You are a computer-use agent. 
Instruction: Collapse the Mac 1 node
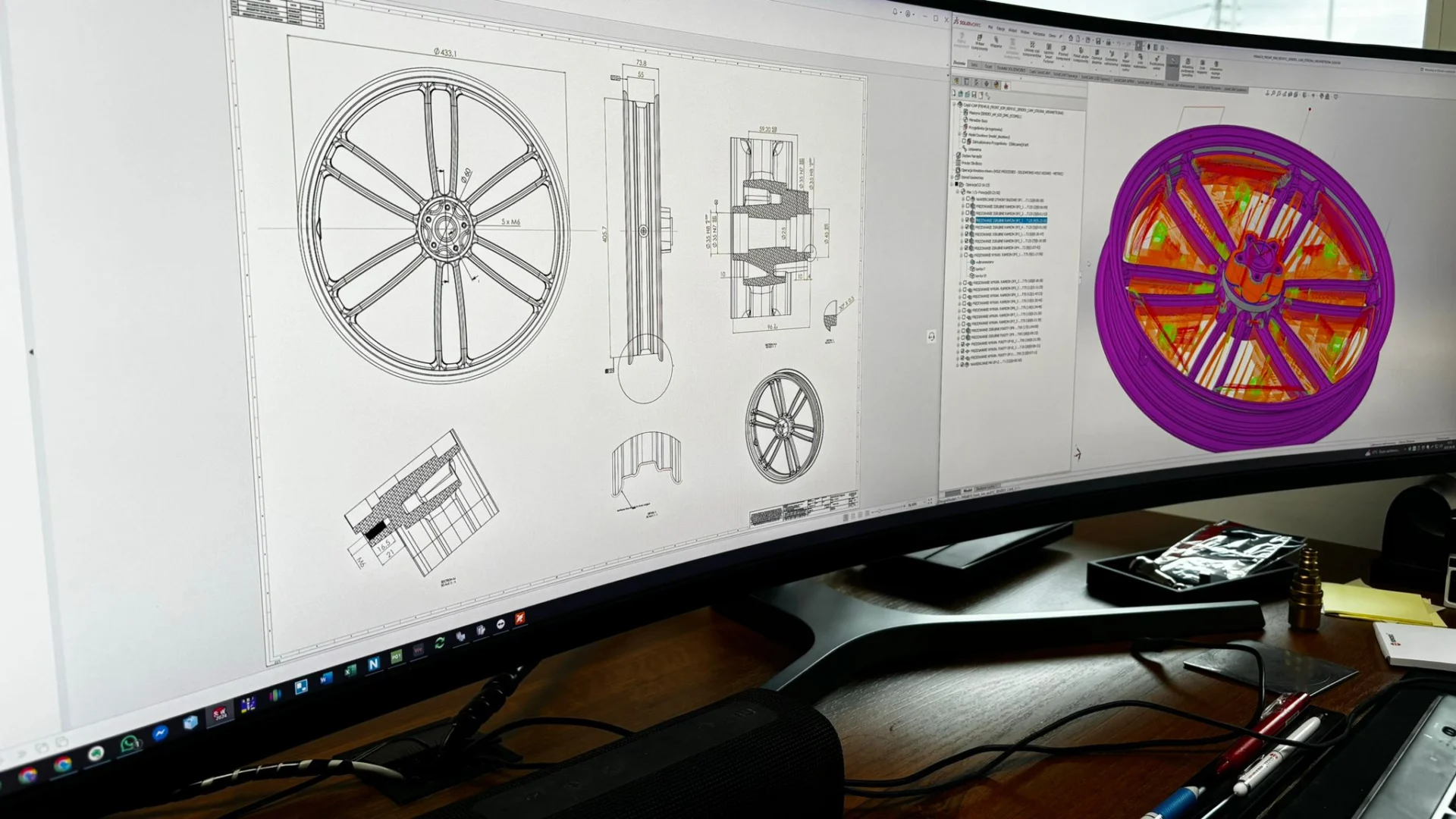tap(957, 192)
